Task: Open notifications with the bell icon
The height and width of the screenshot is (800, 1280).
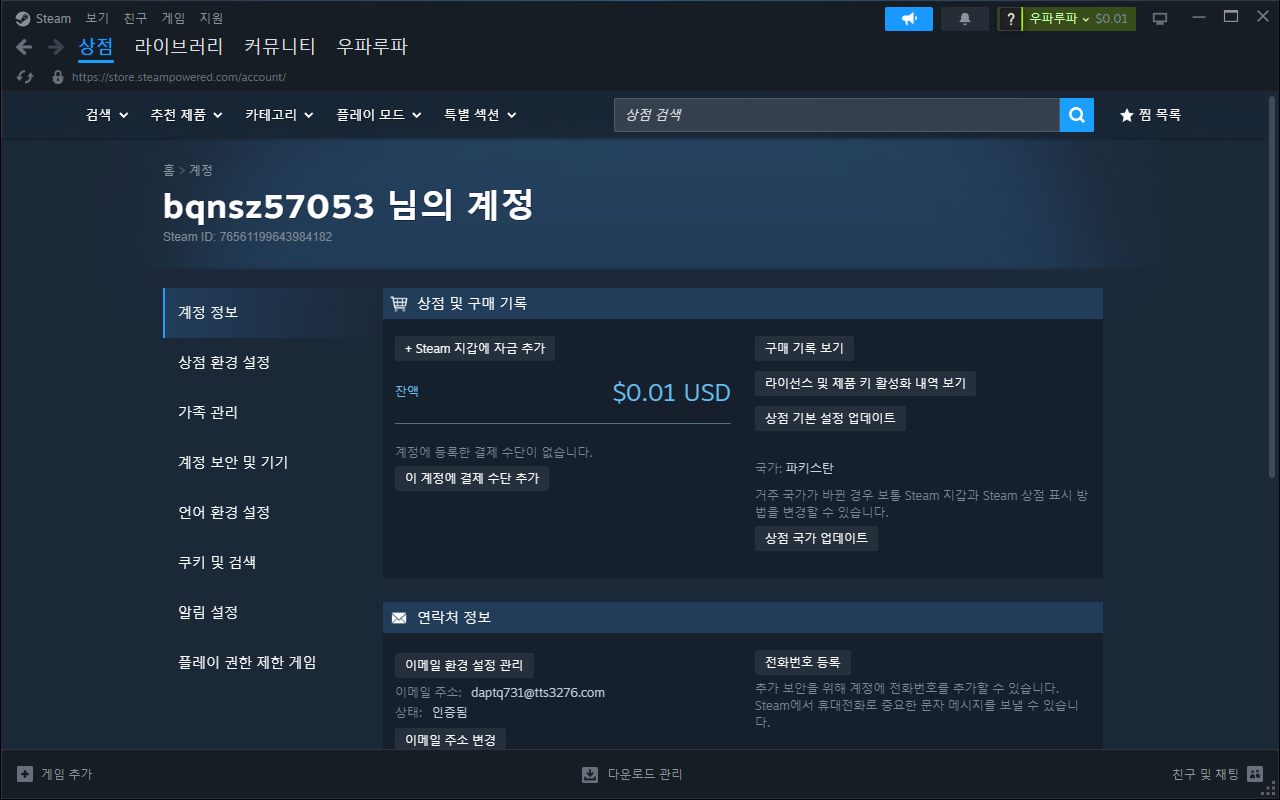Action: pos(964,18)
